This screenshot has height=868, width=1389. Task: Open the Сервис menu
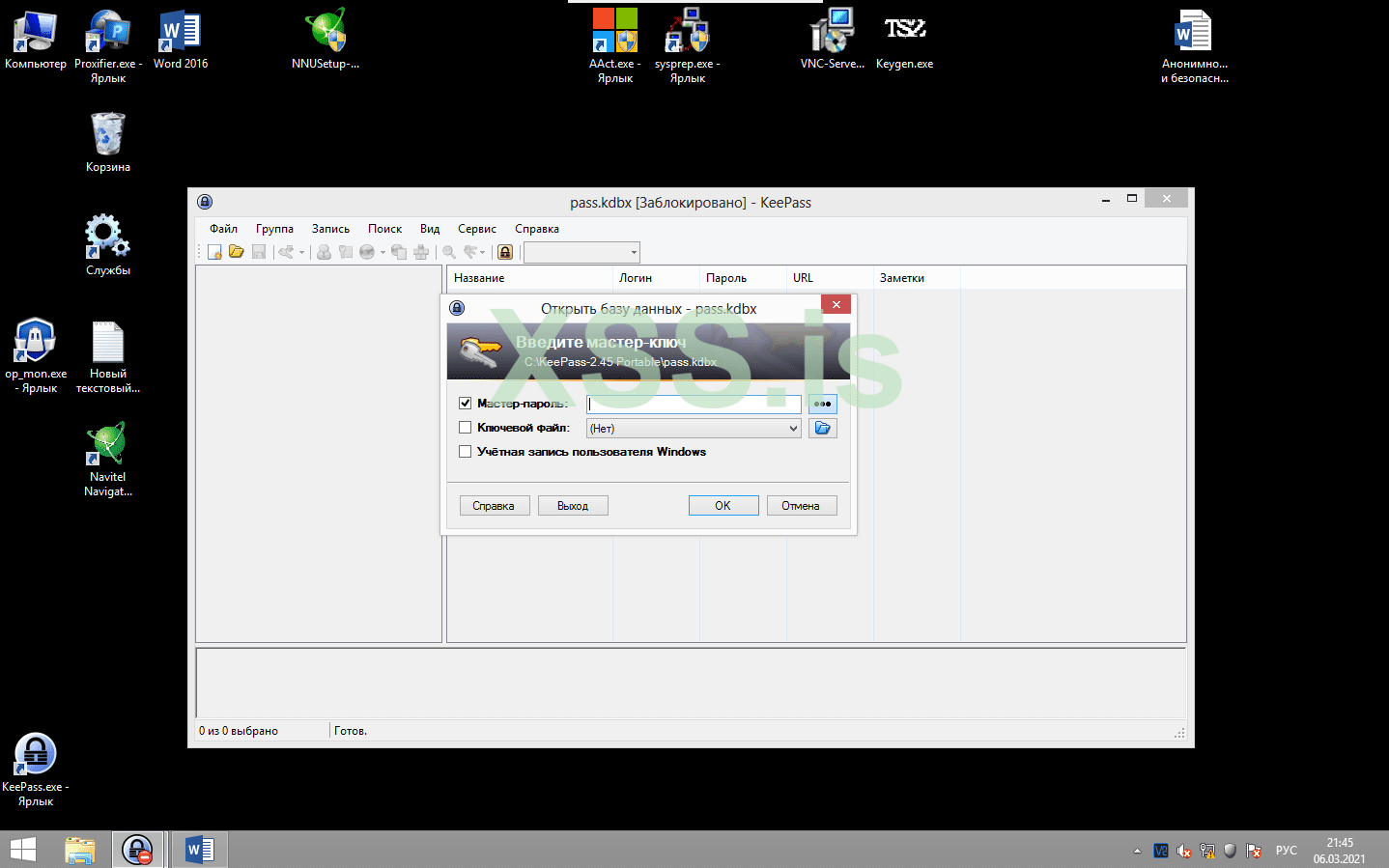477,229
